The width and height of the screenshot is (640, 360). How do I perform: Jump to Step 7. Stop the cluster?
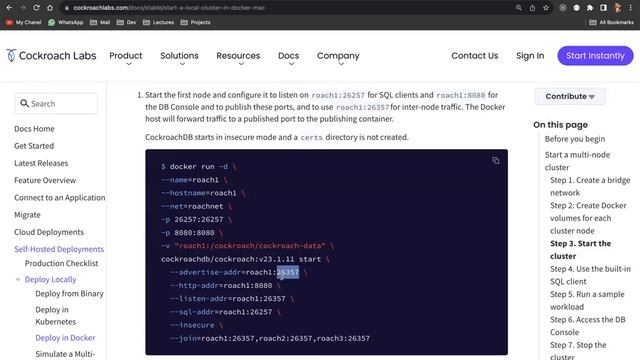pyautogui.click(x=578, y=350)
